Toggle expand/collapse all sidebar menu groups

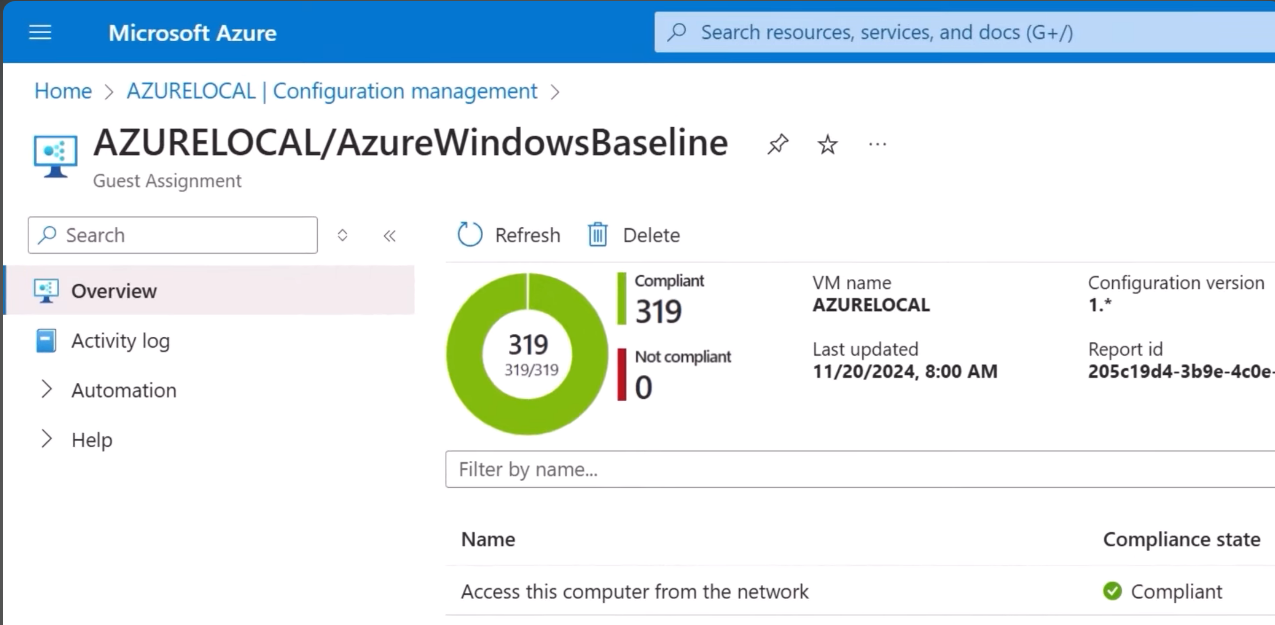click(342, 236)
